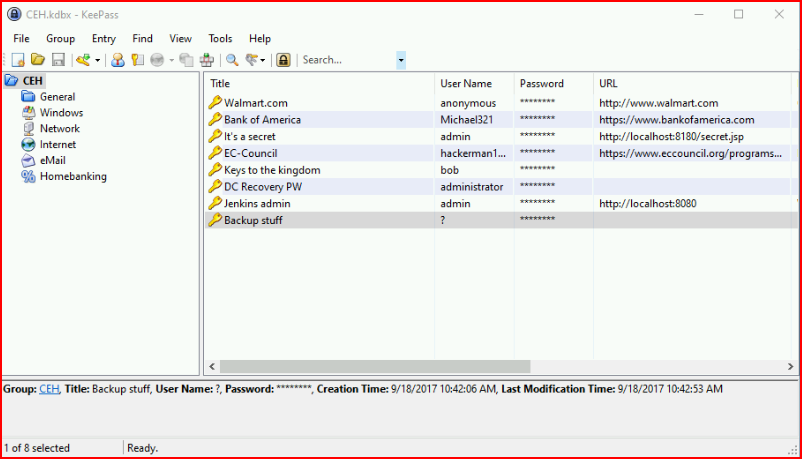Sort entries by Password column header
802x459 pixels.
point(553,83)
